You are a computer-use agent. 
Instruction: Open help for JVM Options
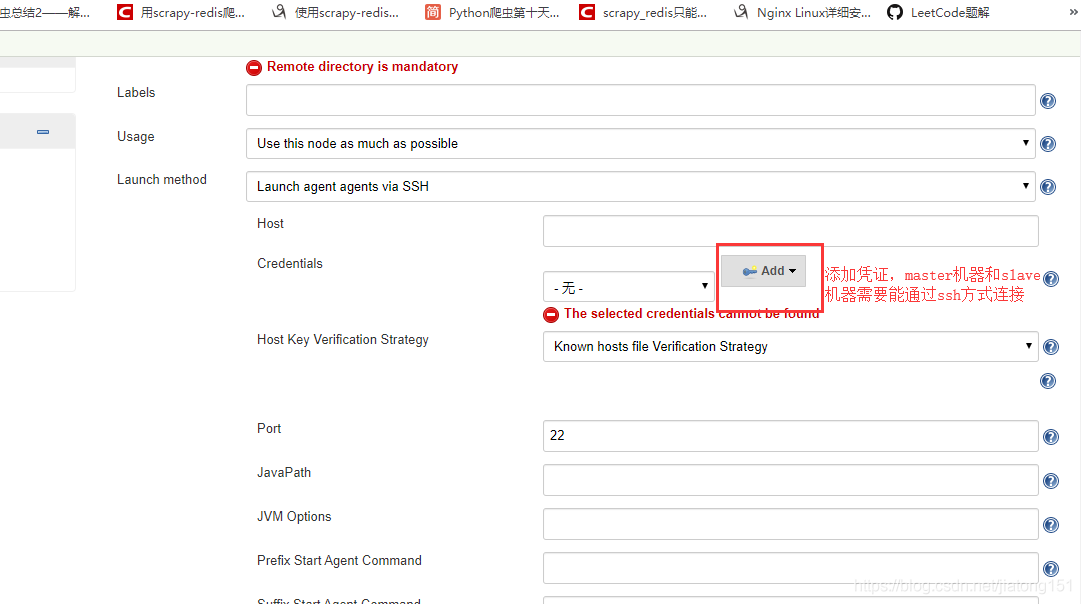(1050, 525)
